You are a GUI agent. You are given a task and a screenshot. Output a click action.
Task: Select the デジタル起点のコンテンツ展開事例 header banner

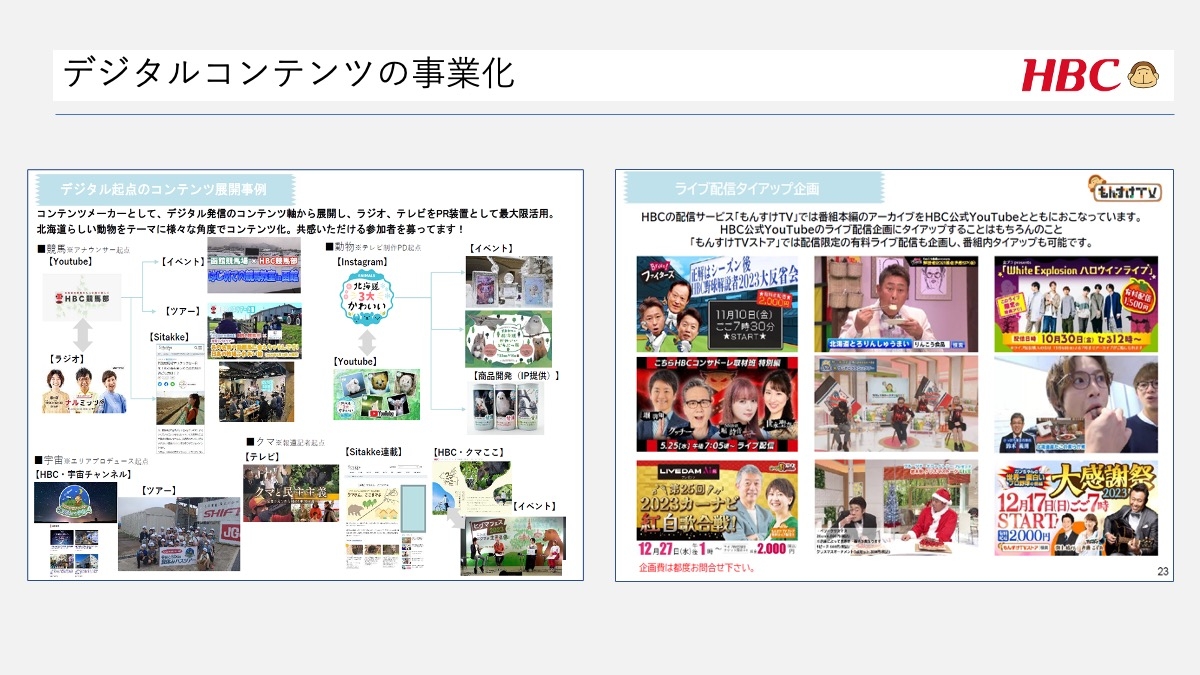pyautogui.click(x=164, y=188)
